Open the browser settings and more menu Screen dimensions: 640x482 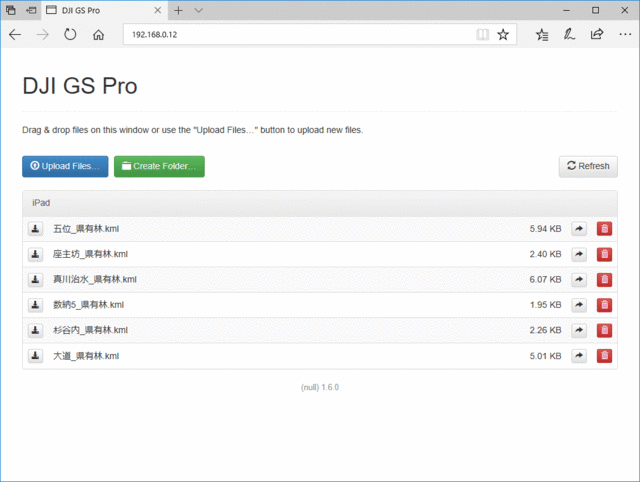pyautogui.click(x=625, y=35)
